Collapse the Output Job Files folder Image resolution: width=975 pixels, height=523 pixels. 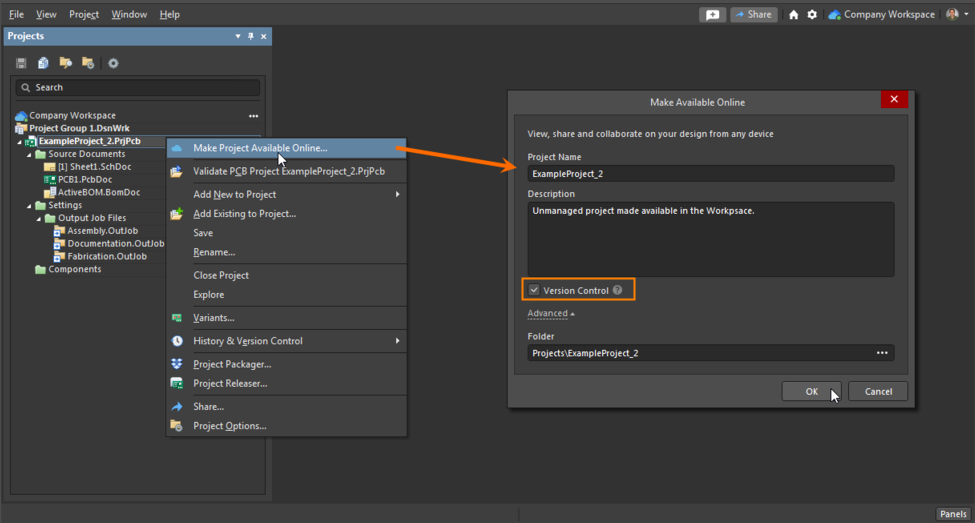pos(39,218)
